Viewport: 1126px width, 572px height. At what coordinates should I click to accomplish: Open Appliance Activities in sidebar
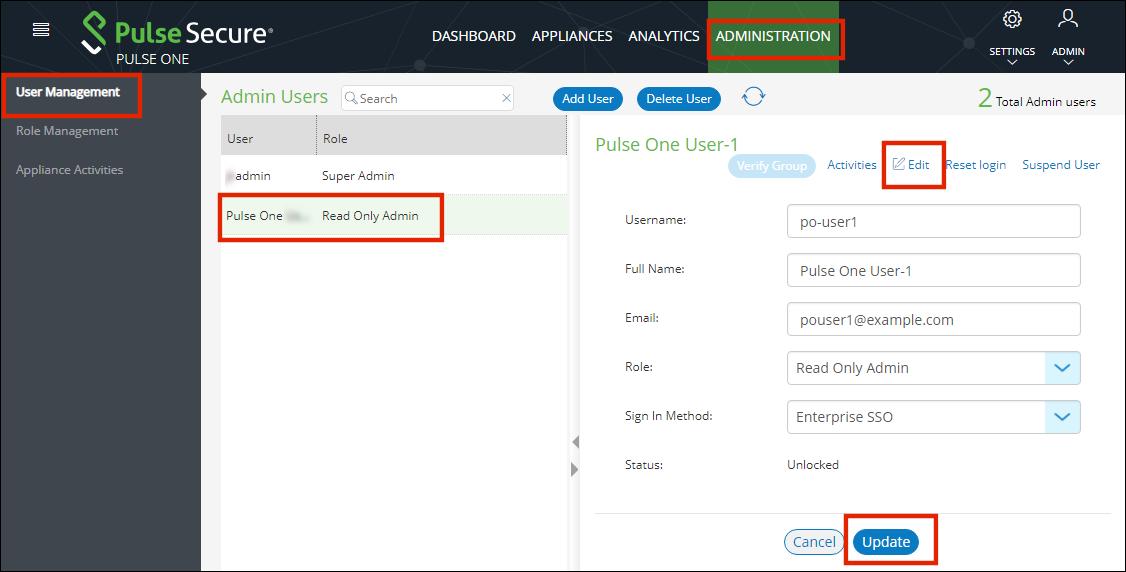click(x=70, y=170)
